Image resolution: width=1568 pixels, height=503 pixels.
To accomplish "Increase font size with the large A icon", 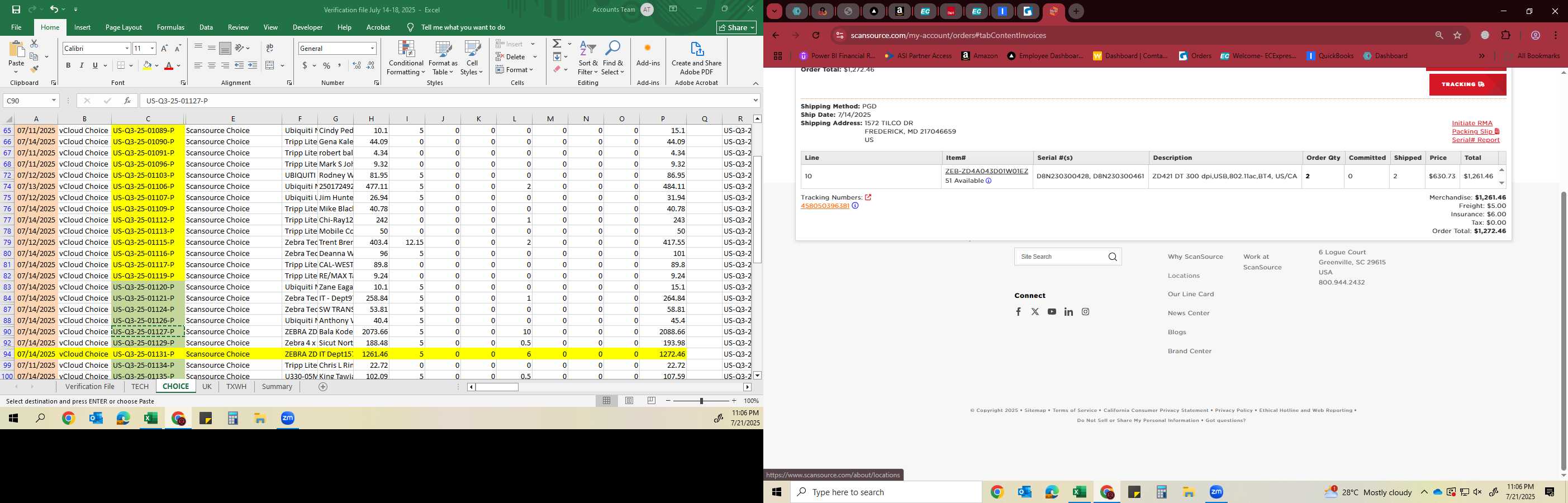I will pyautogui.click(x=164, y=48).
